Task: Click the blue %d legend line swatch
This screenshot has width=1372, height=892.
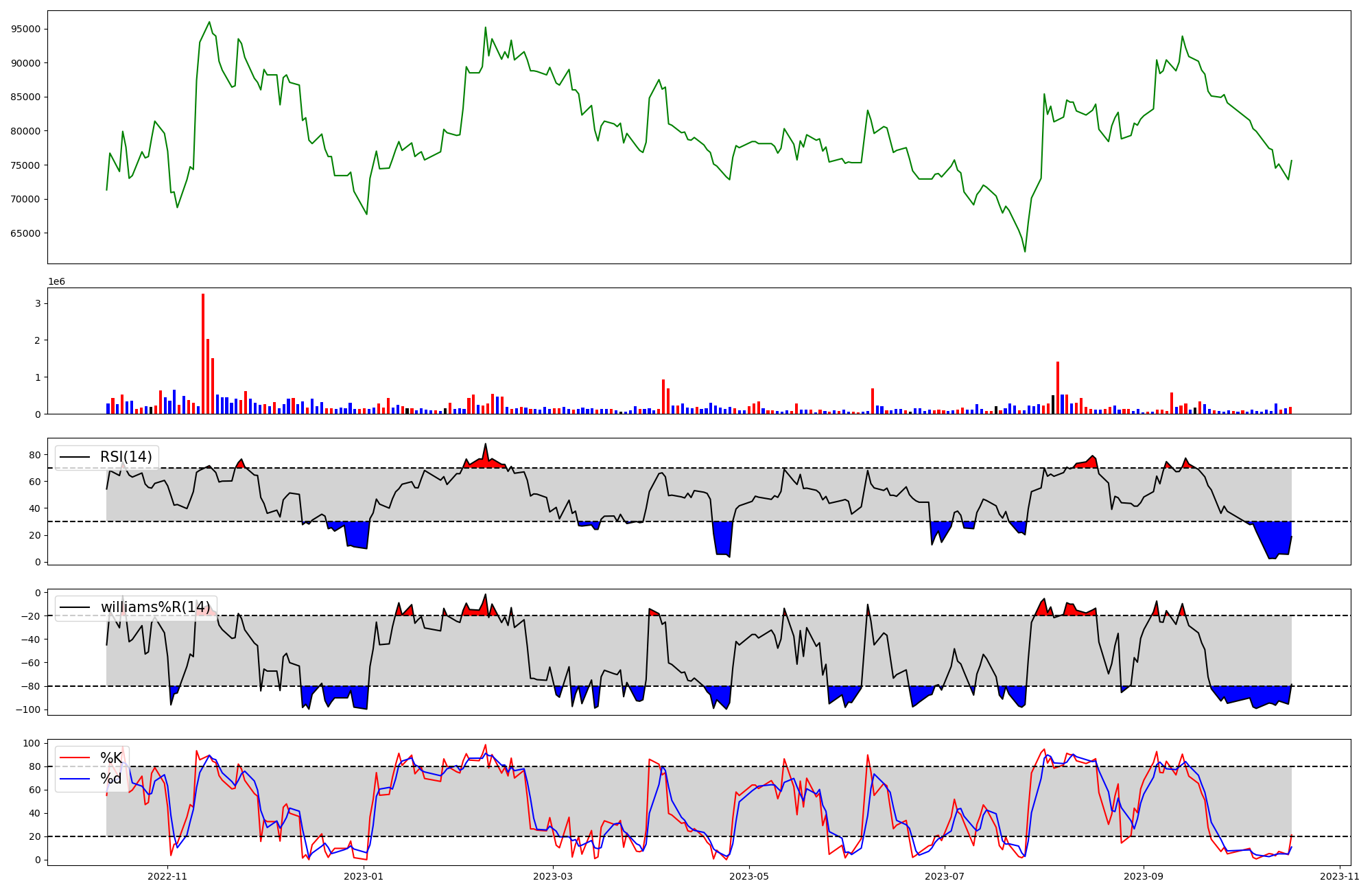Action: 75,779
